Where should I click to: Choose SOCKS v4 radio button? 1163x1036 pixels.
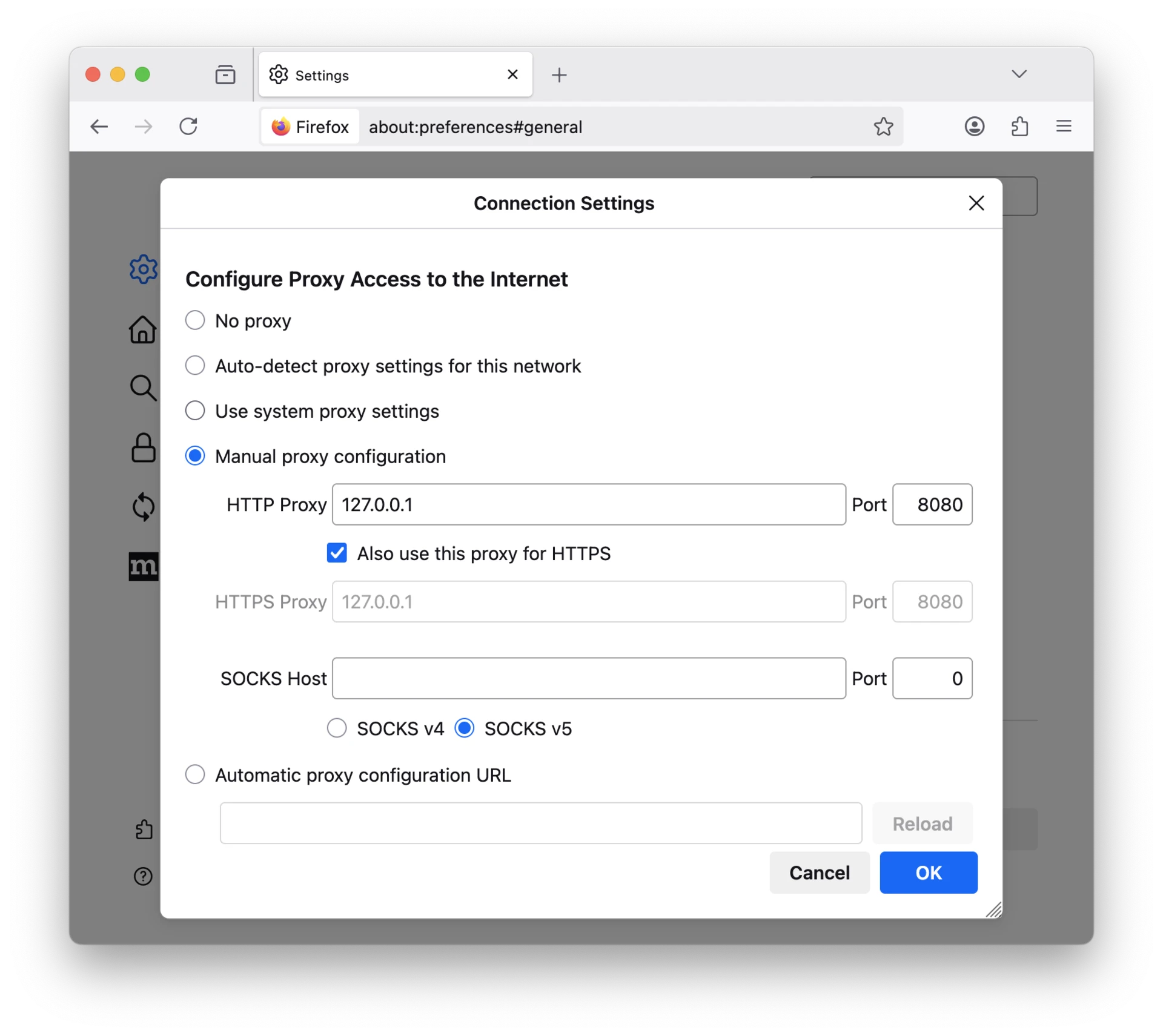coord(337,728)
